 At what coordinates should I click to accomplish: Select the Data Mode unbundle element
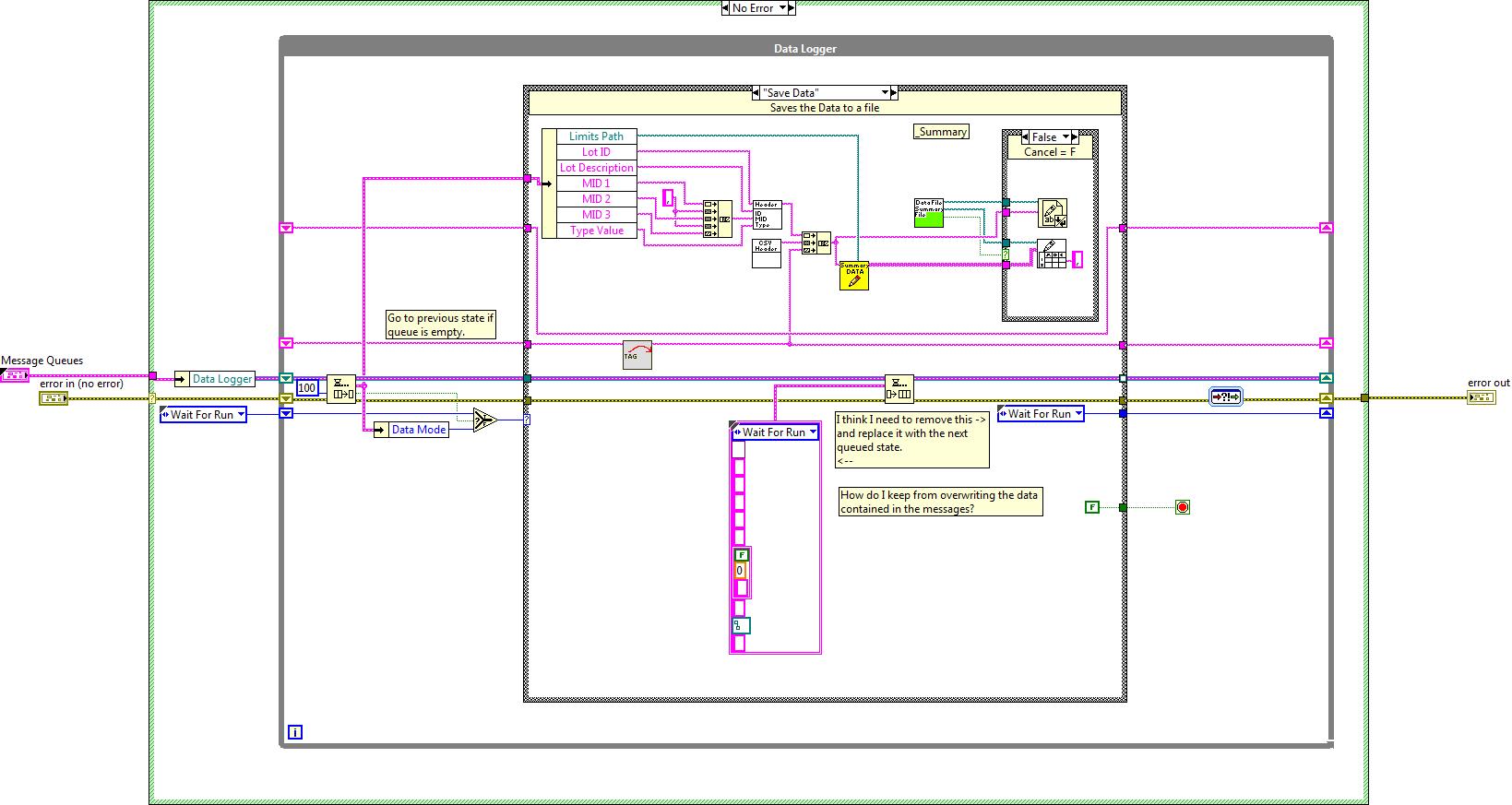[x=419, y=430]
